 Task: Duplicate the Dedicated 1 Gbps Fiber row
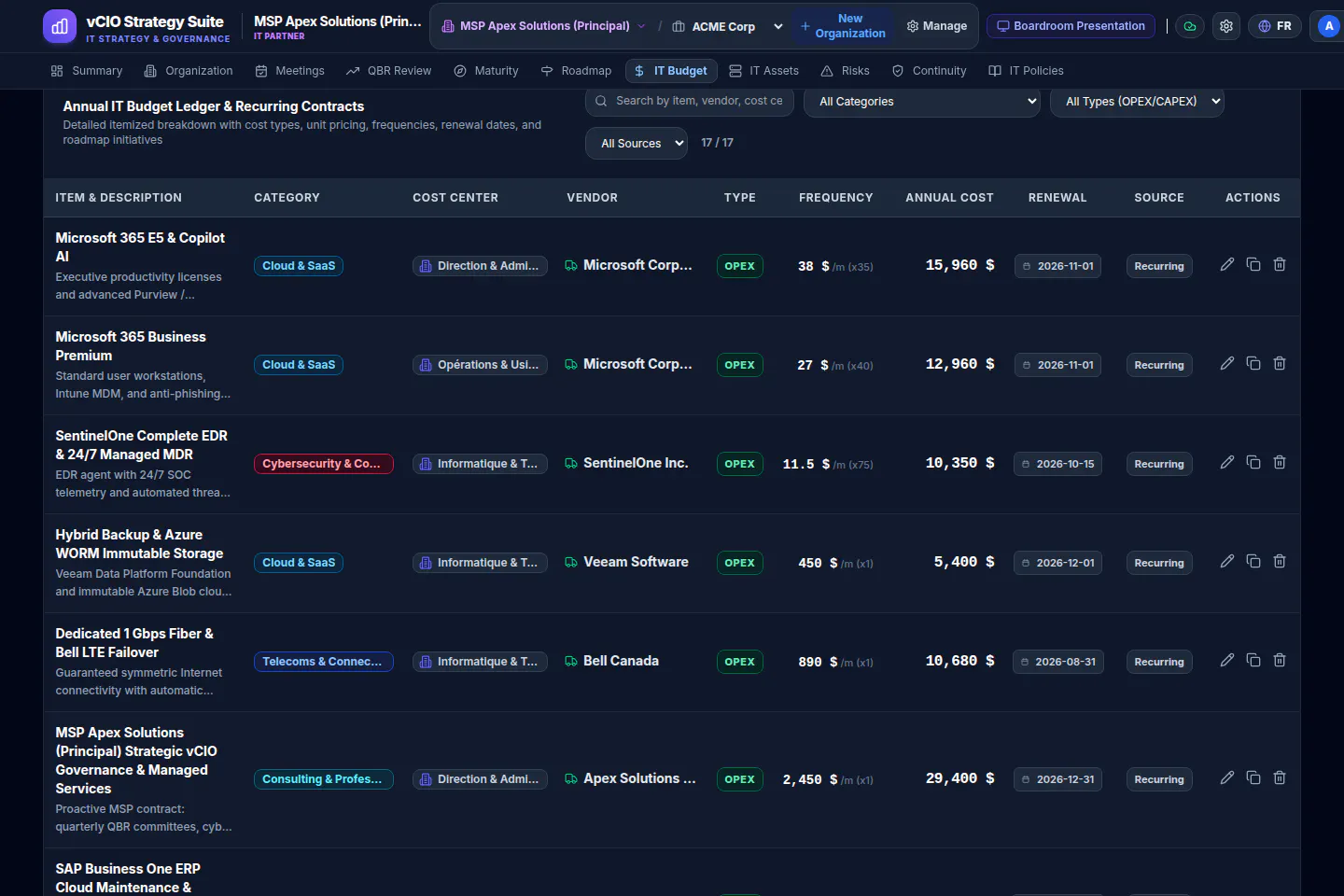(1253, 660)
